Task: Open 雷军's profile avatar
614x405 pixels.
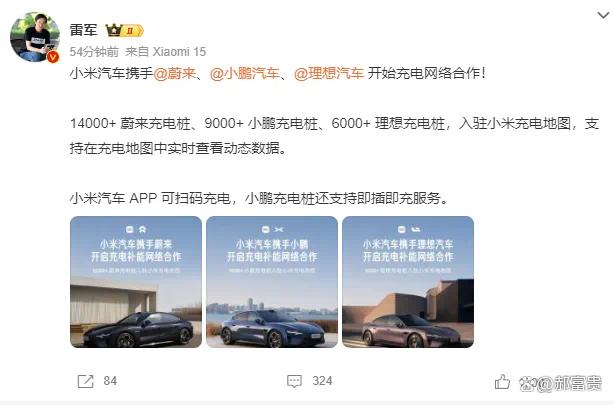Action: (x=34, y=37)
